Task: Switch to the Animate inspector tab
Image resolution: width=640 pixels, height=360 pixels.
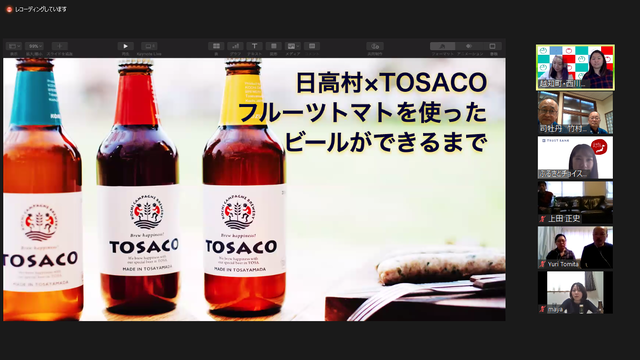Action: (x=469, y=46)
